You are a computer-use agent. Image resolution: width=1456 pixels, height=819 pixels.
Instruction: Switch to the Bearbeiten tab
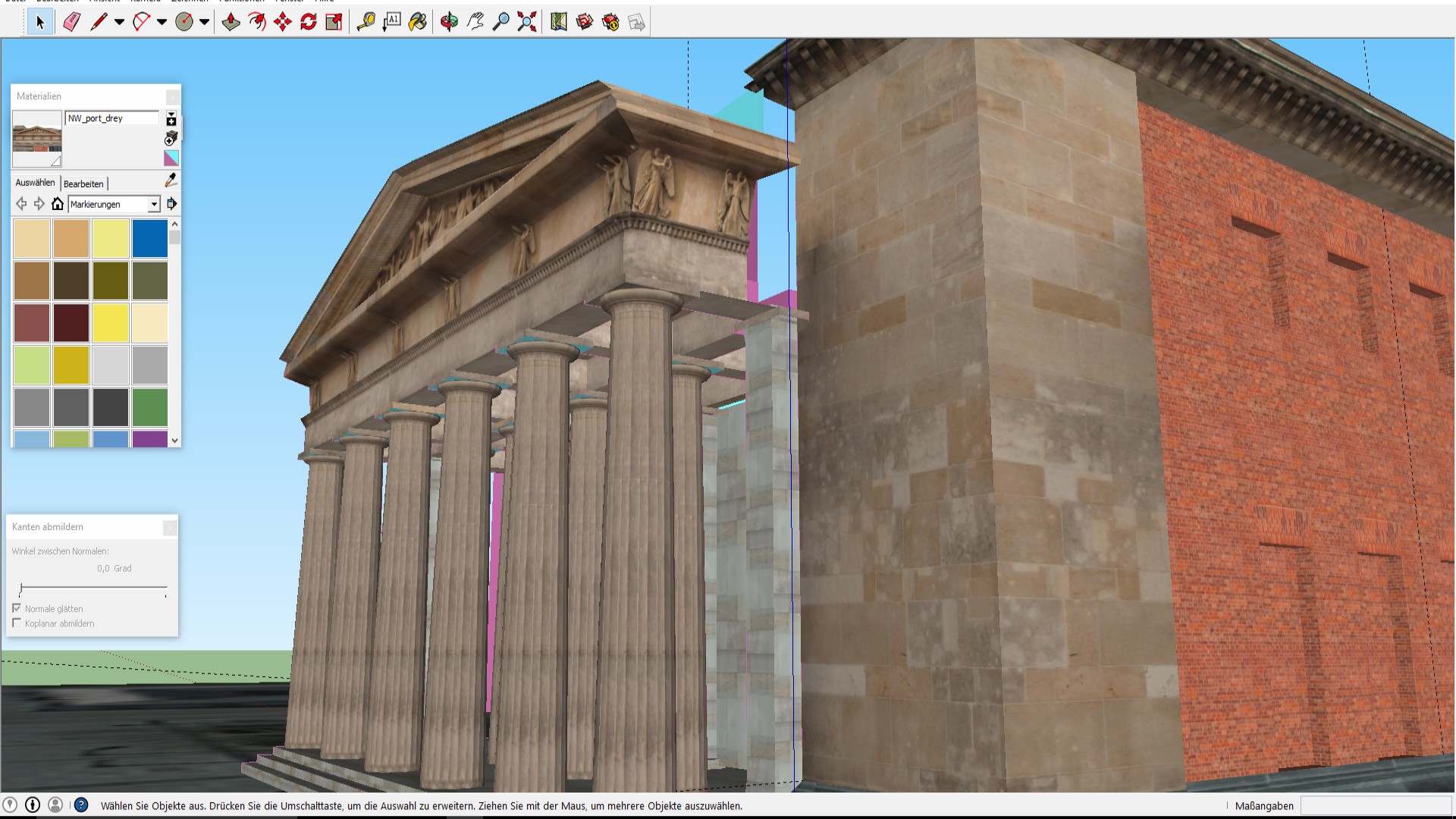pos(83,184)
